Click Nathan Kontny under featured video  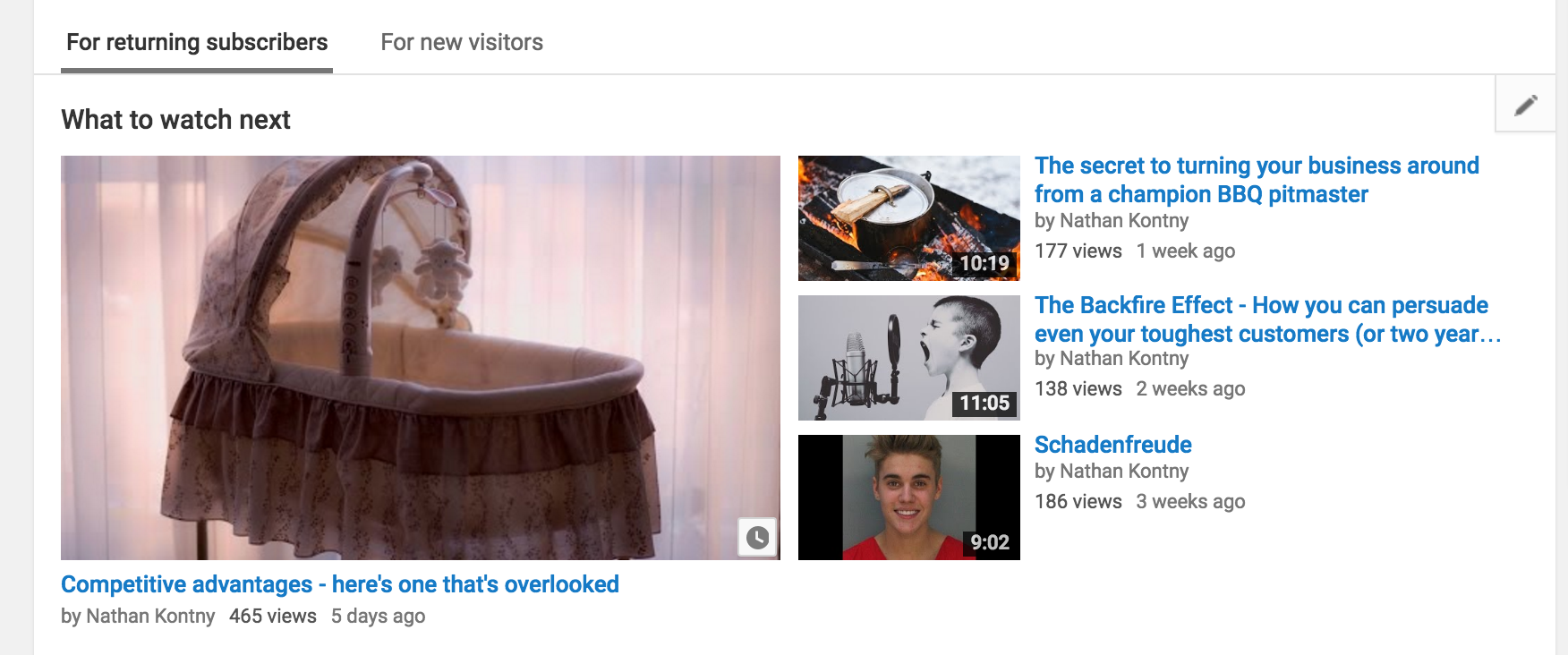150,616
